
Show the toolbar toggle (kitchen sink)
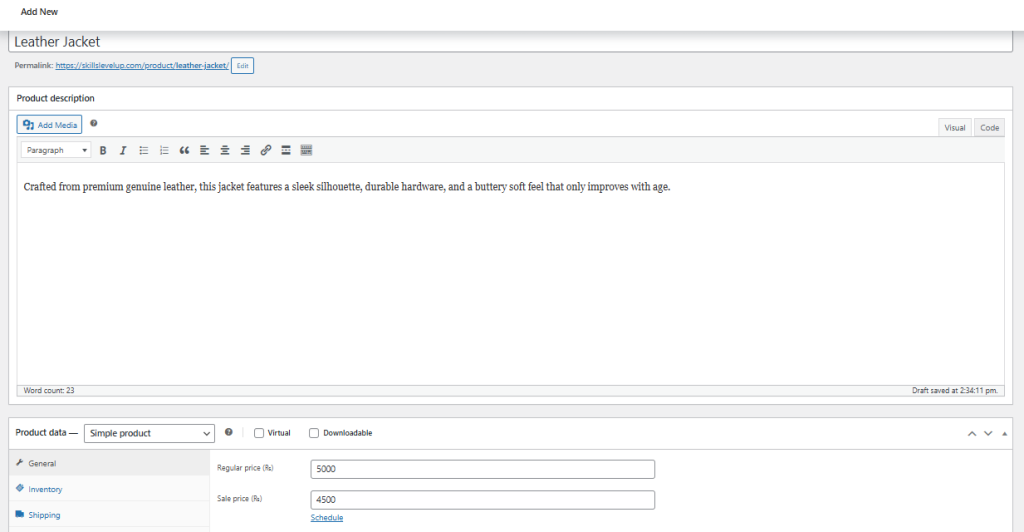pyautogui.click(x=307, y=150)
